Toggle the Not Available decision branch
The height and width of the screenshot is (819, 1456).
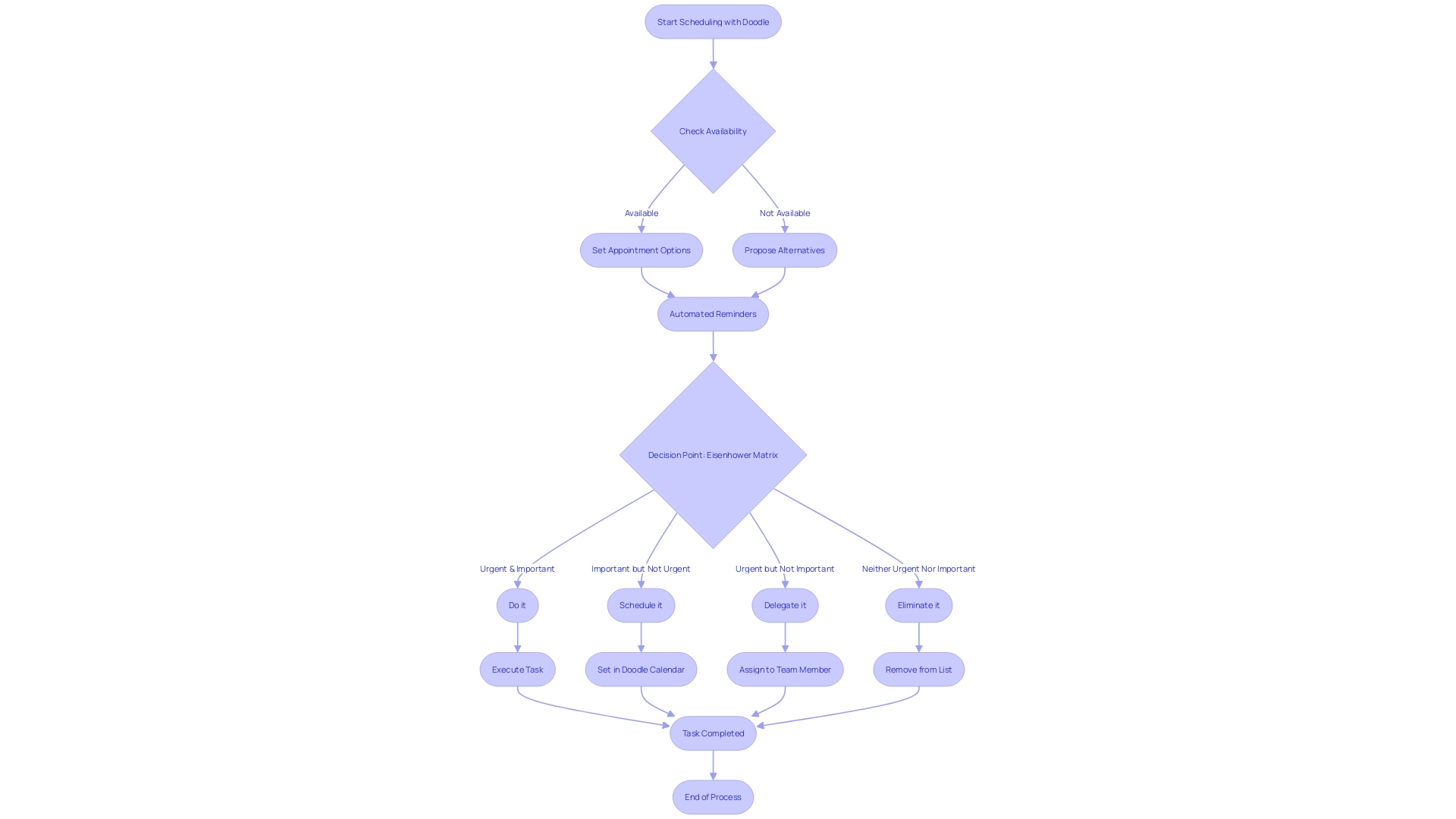(x=784, y=212)
